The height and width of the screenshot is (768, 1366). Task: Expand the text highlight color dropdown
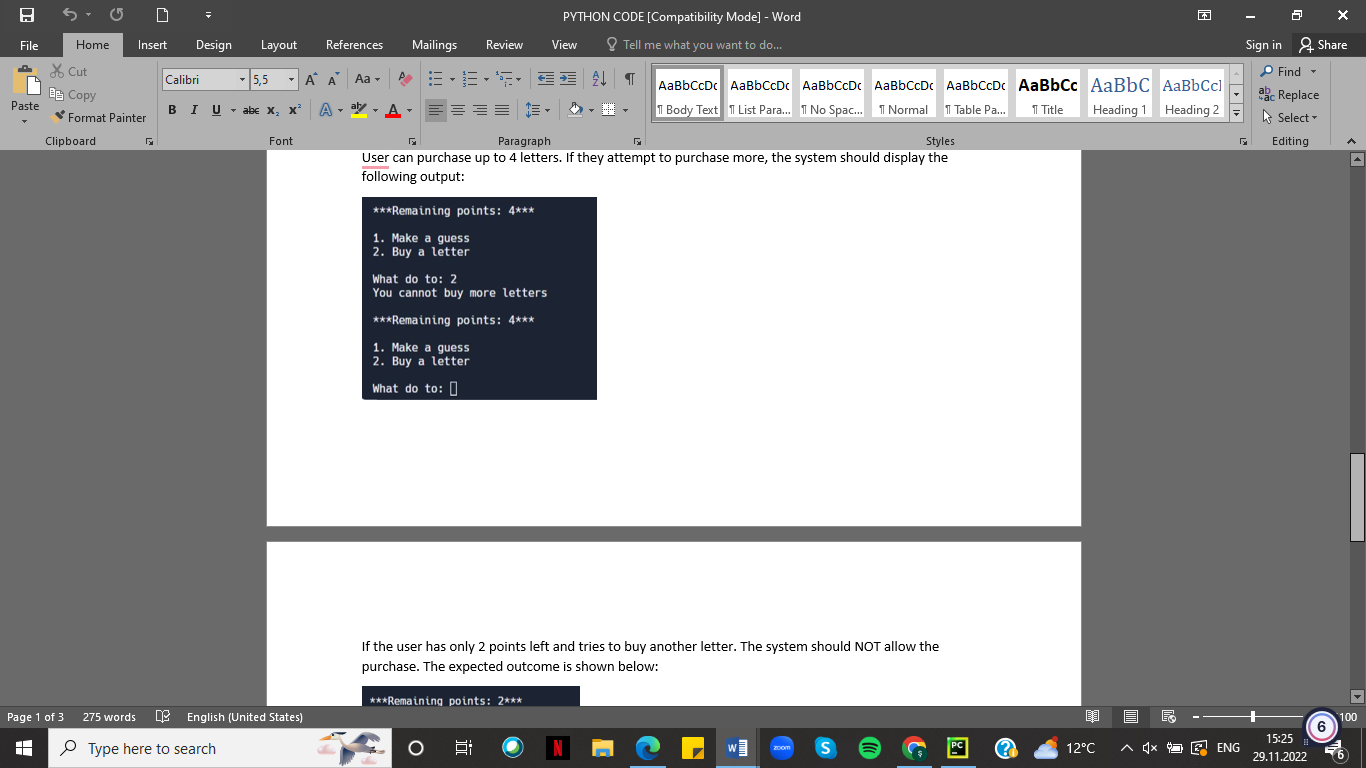373,111
